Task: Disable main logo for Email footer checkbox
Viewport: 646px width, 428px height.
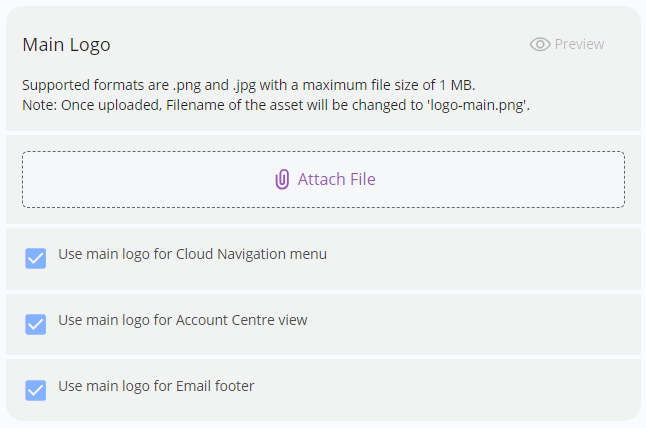Action: click(x=35, y=390)
